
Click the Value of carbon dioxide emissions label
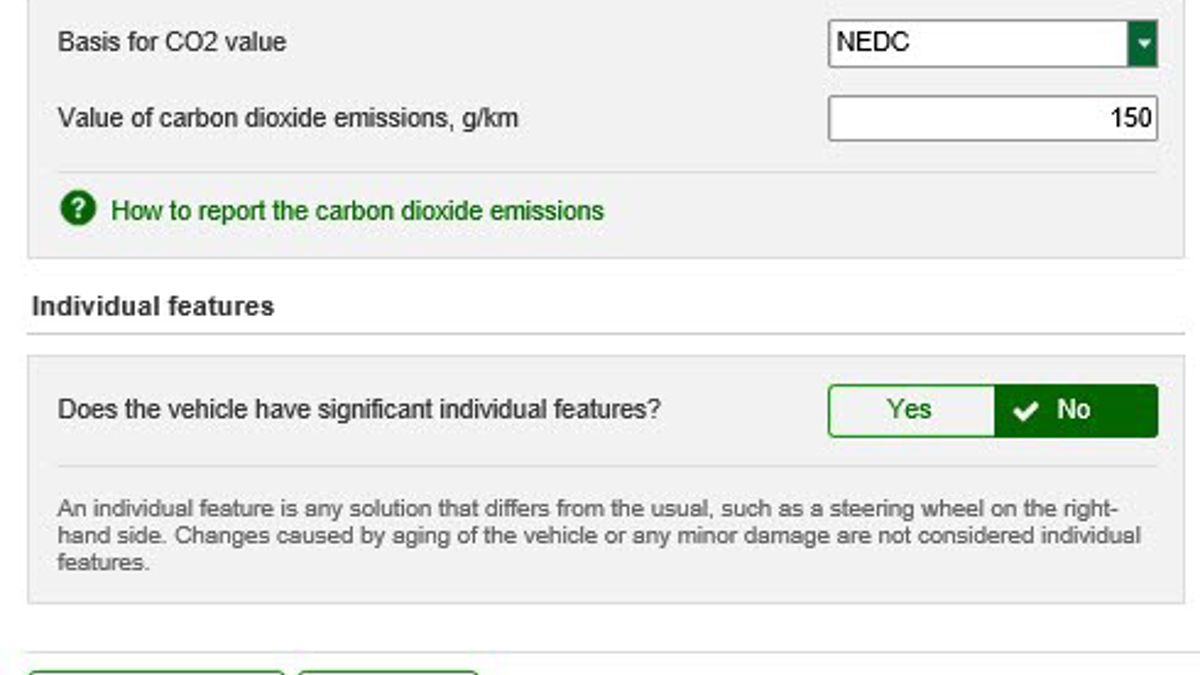288,119
